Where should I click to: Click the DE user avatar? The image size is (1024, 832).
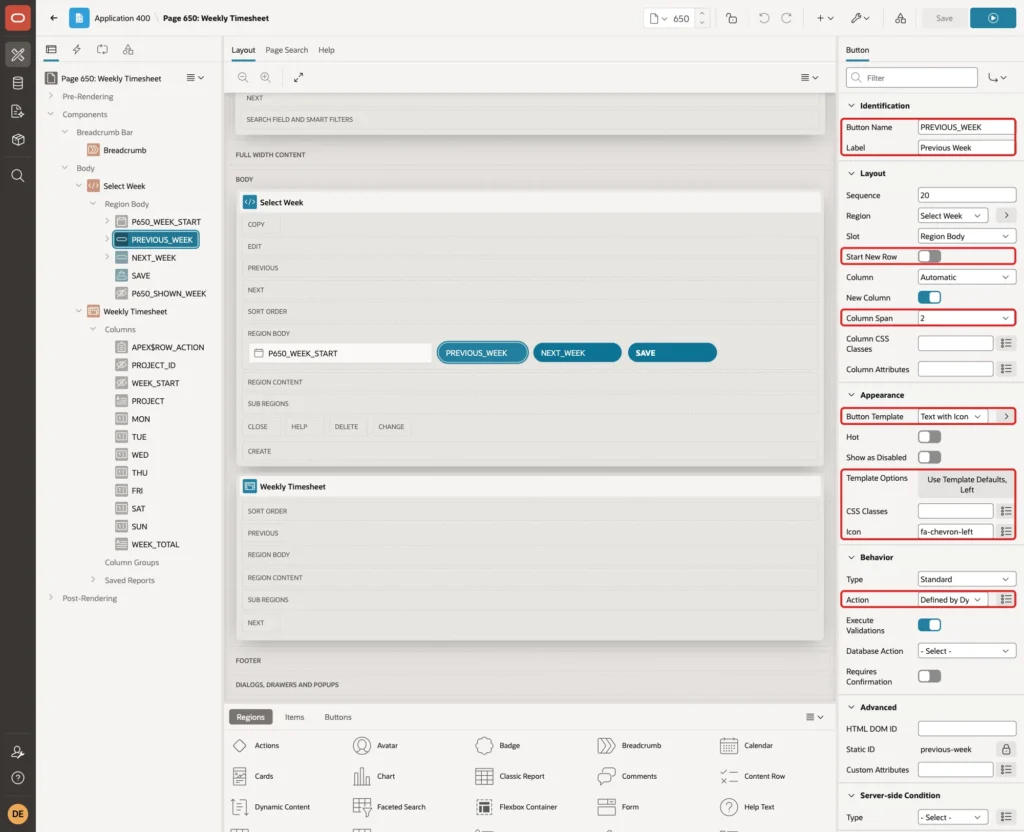[18, 814]
